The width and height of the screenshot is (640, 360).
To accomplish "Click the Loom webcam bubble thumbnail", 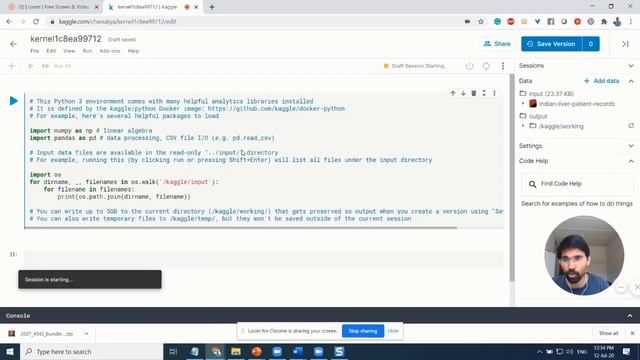I will (584, 255).
